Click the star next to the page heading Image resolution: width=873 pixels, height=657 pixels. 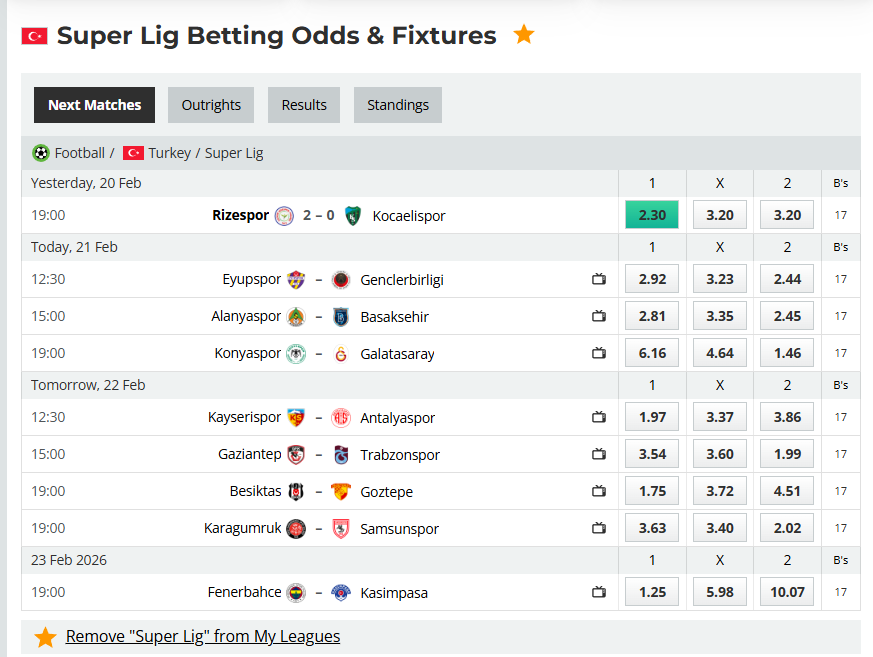point(523,34)
